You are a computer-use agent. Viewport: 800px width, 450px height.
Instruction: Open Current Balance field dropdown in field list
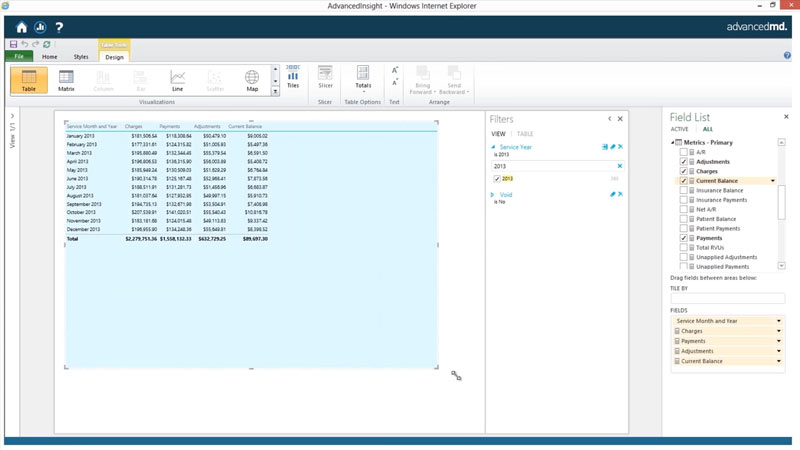(x=772, y=181)
